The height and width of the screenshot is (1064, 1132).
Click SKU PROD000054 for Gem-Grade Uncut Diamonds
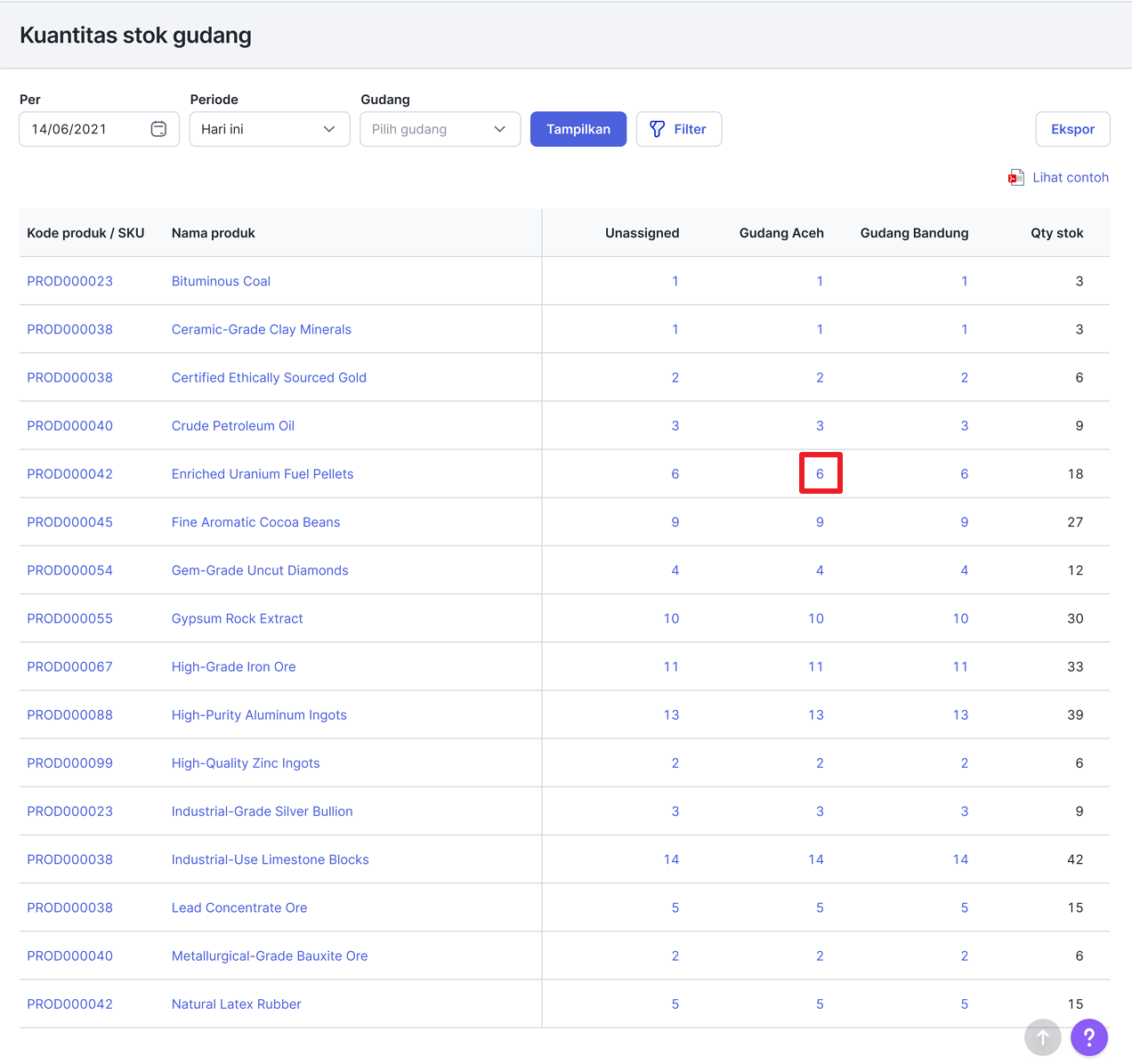tap(70, 570)
